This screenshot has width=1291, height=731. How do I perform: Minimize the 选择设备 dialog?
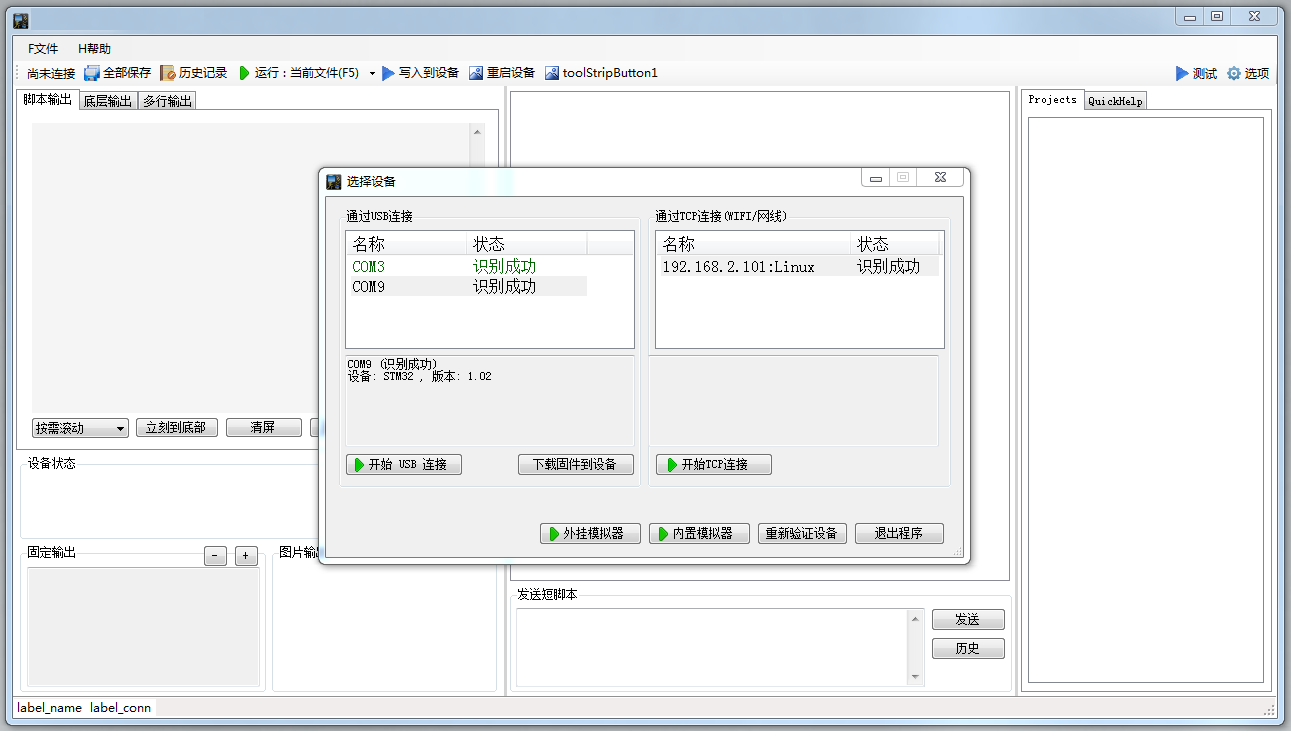coord(876,178)
